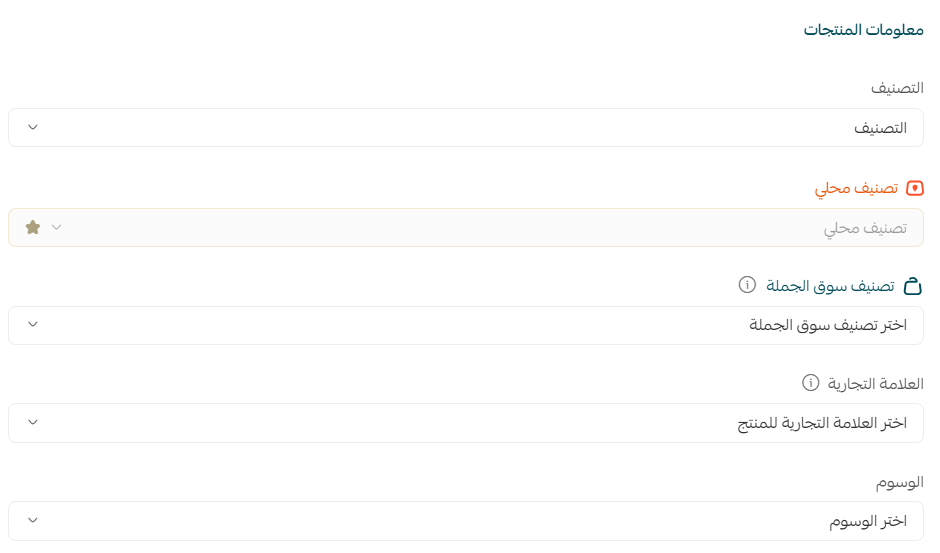
Task: Click the معلومات المنتجات section heading
Action: pos(863,30)
